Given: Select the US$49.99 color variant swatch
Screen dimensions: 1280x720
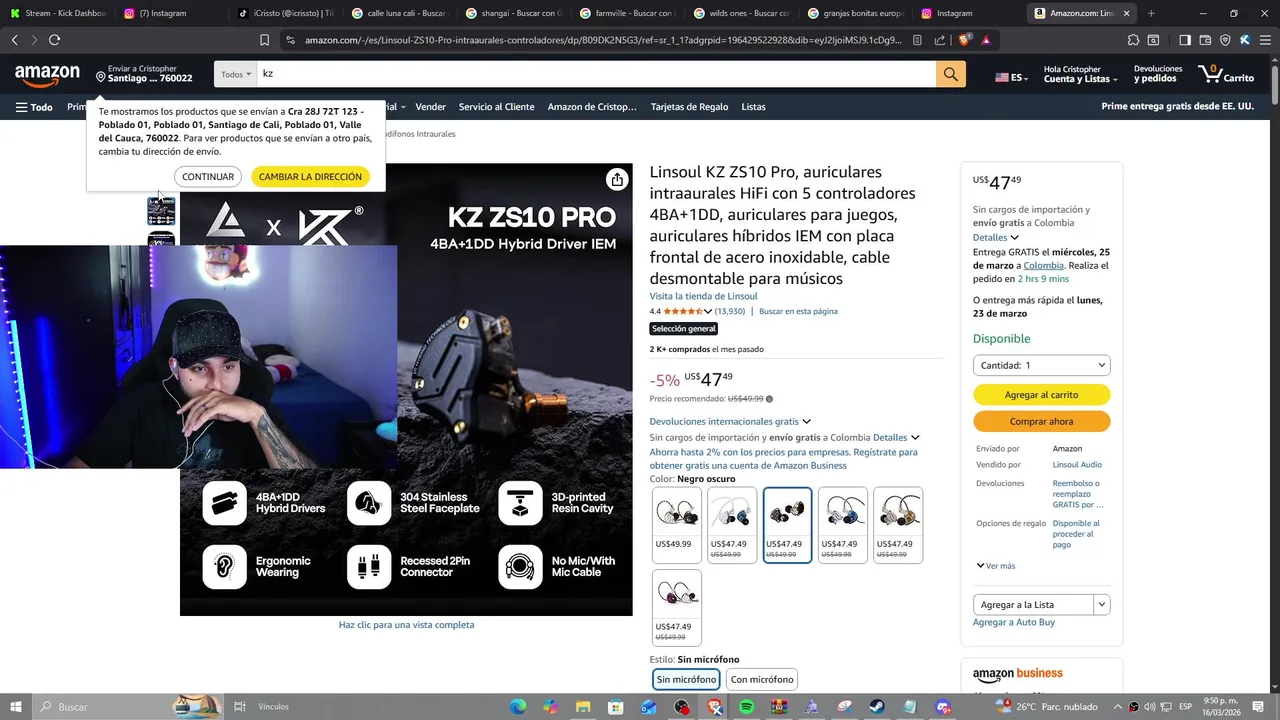Looking at the screenshot, I should 677,525.
